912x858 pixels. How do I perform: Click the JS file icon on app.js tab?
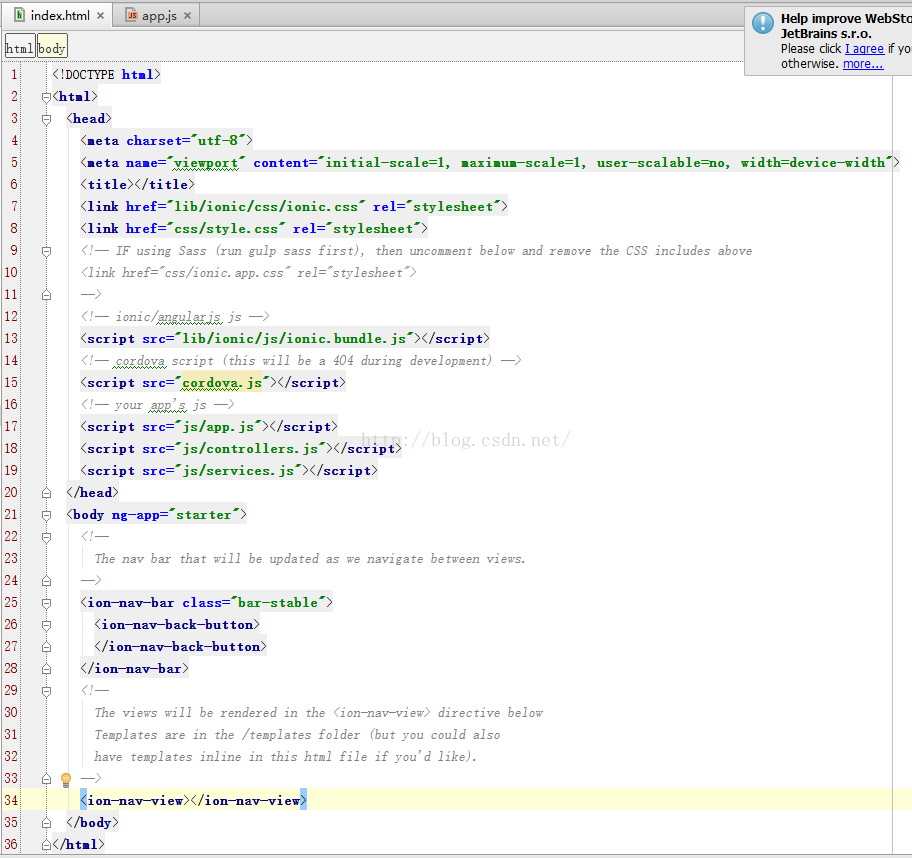[132, 15]
